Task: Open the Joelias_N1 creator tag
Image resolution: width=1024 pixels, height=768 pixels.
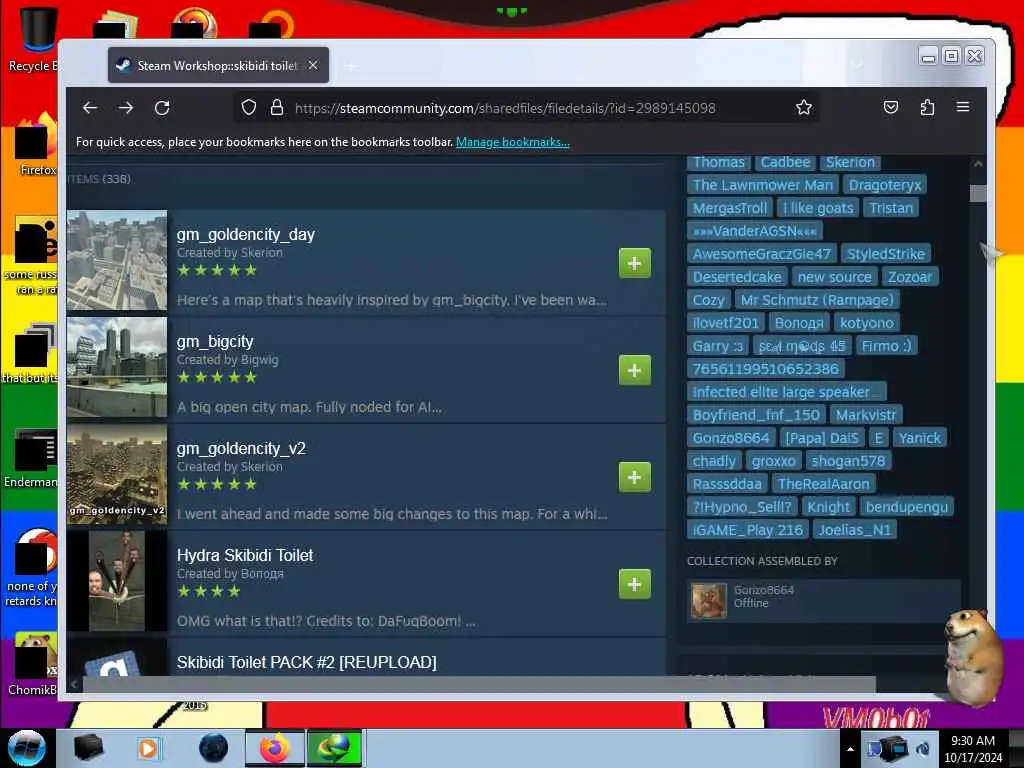Action: pos(855,530)
